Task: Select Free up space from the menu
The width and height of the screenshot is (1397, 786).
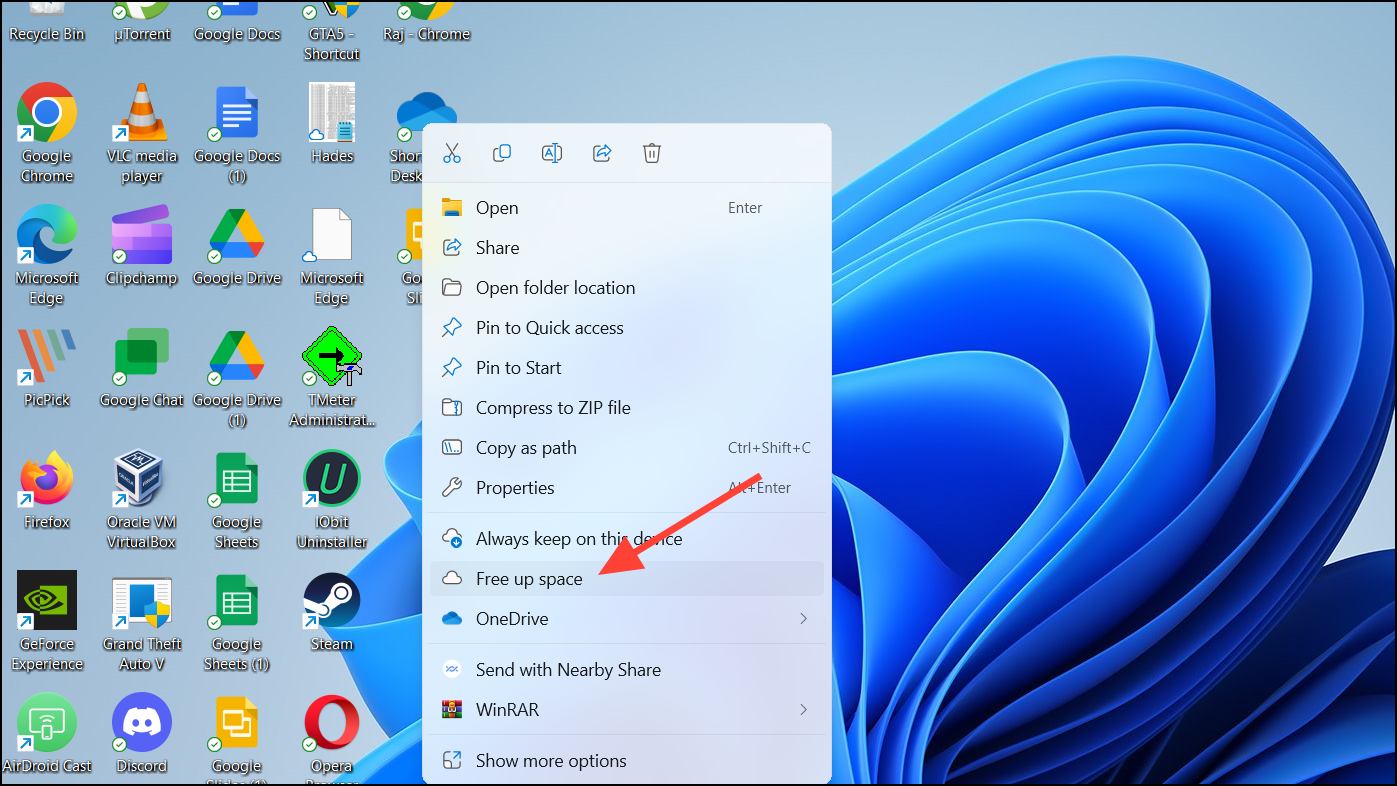Action: pos(530,578)
